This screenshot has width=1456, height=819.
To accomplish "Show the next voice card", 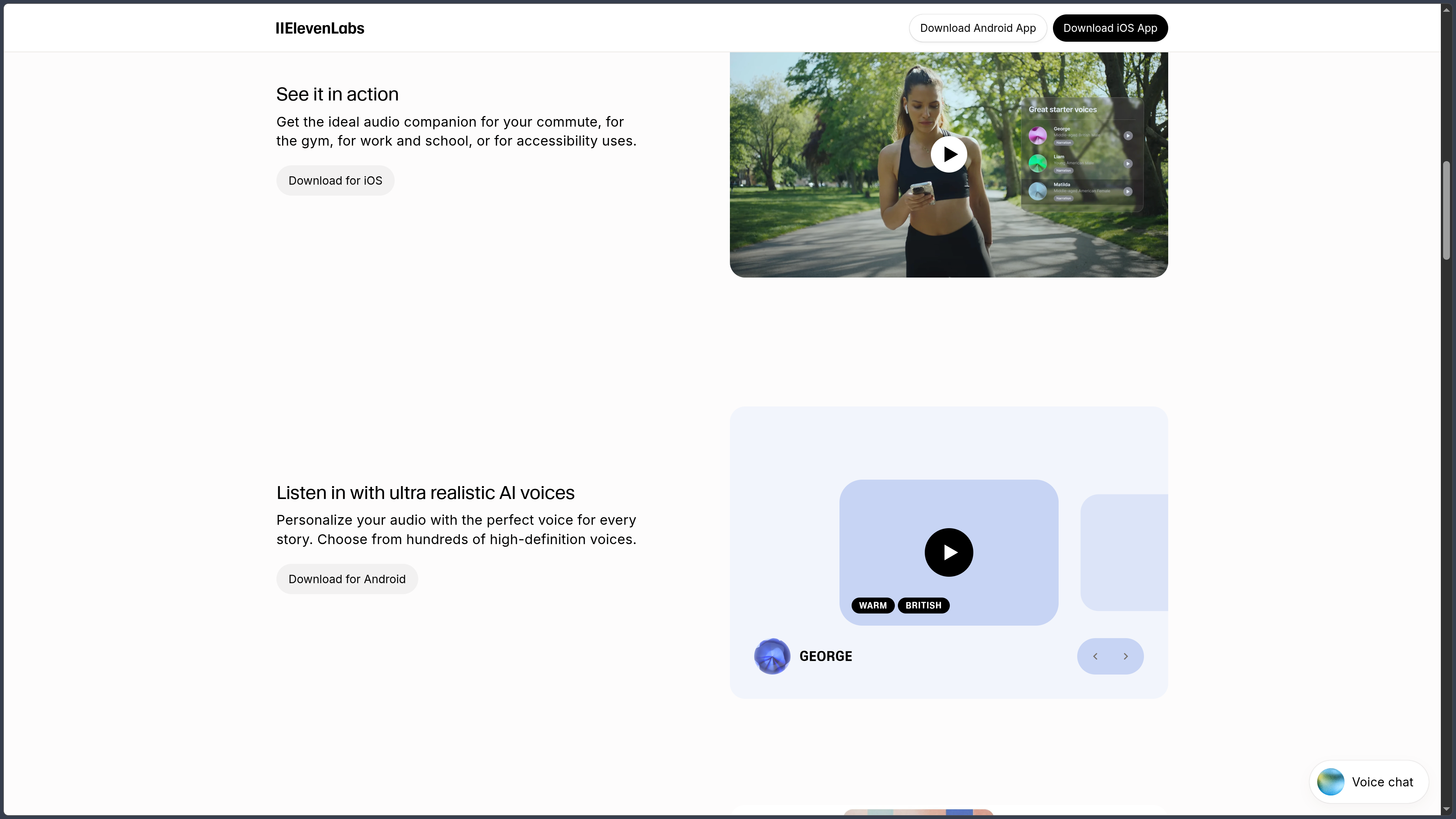I will click(1125, 656).
